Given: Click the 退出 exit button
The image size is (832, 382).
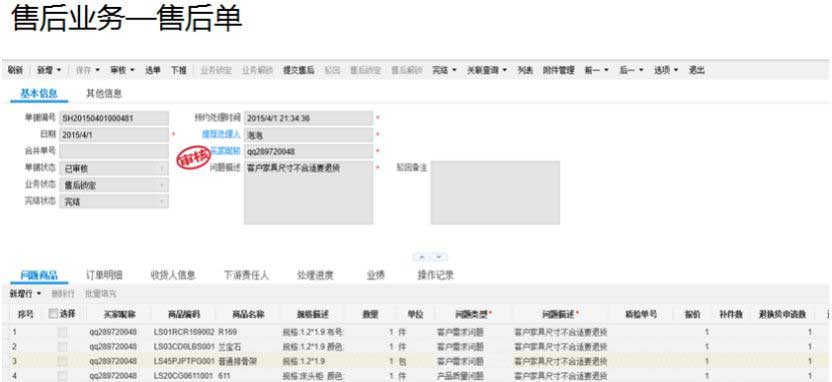Looking at the screenshot, I should 697,70.
